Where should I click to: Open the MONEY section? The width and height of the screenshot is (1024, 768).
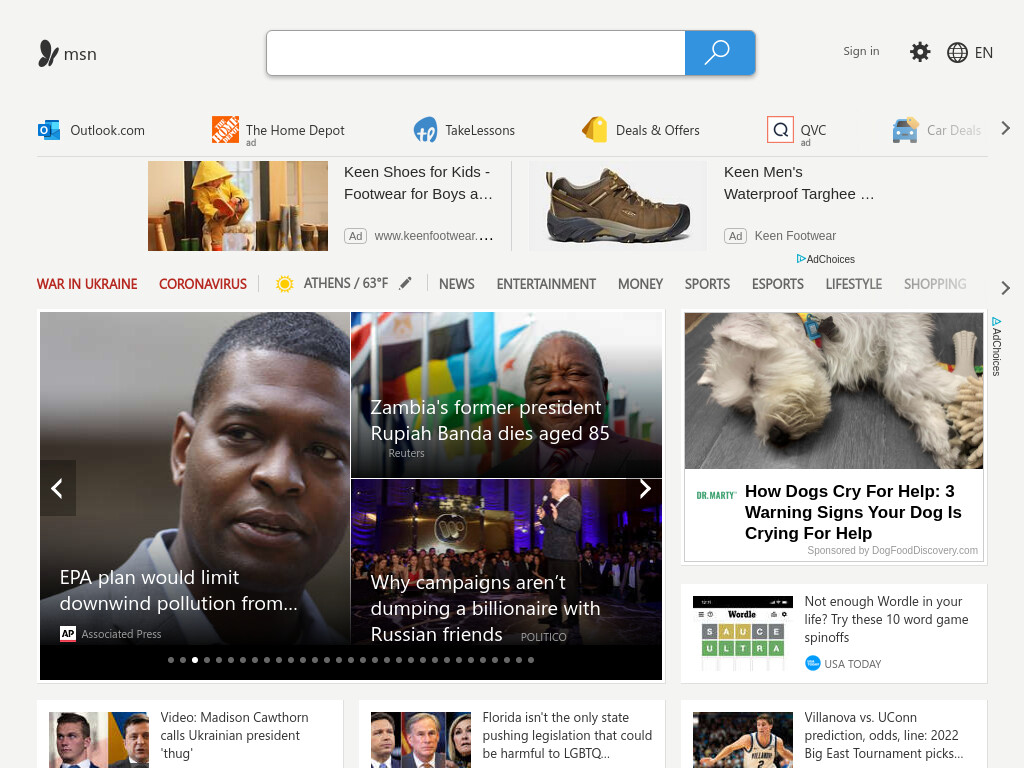point(640,284)
